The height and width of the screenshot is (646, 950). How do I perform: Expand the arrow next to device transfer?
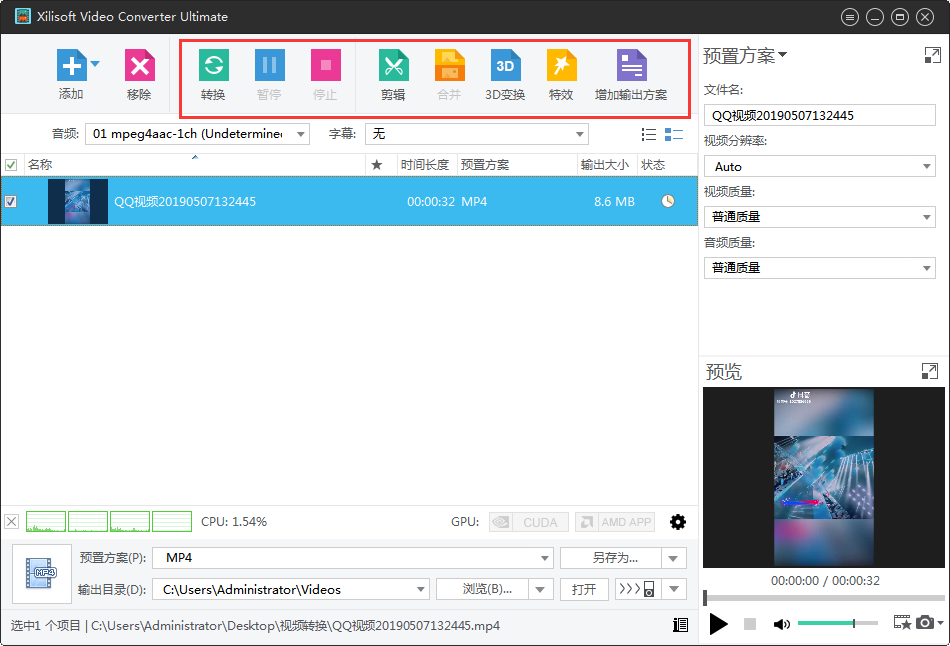click(x=674, y=589)
